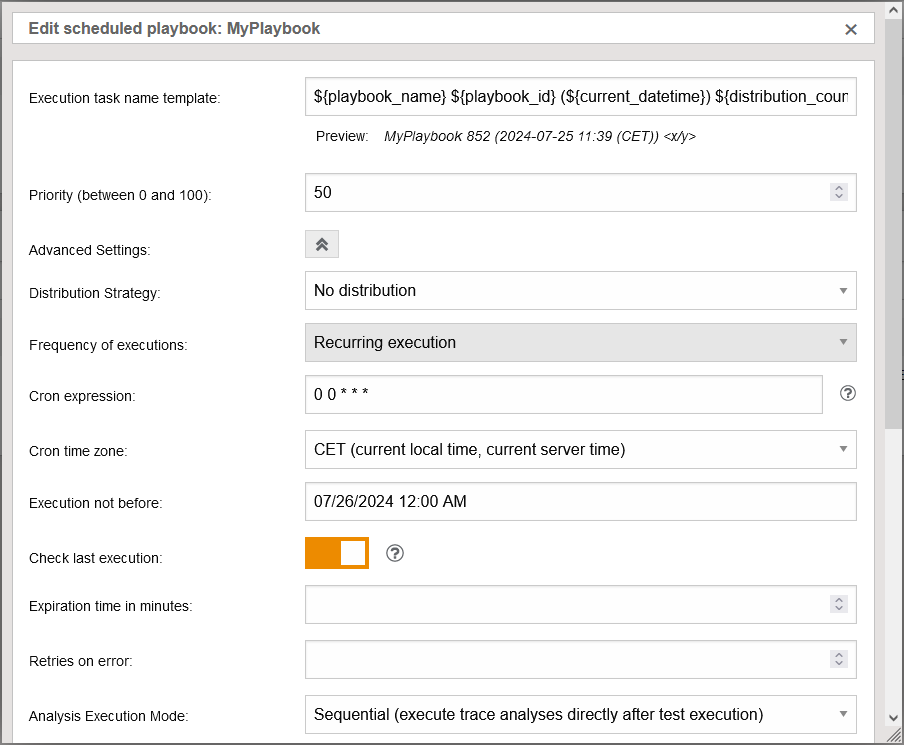Open the Analysis Execution Mode dropdown
Viewport: 904px width, 745px height.
580,714
